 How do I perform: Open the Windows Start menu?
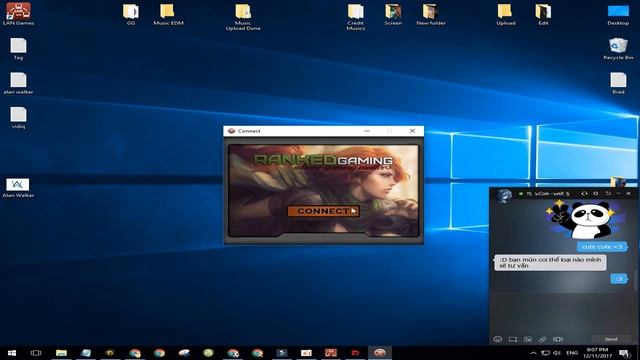click(12, 353)
